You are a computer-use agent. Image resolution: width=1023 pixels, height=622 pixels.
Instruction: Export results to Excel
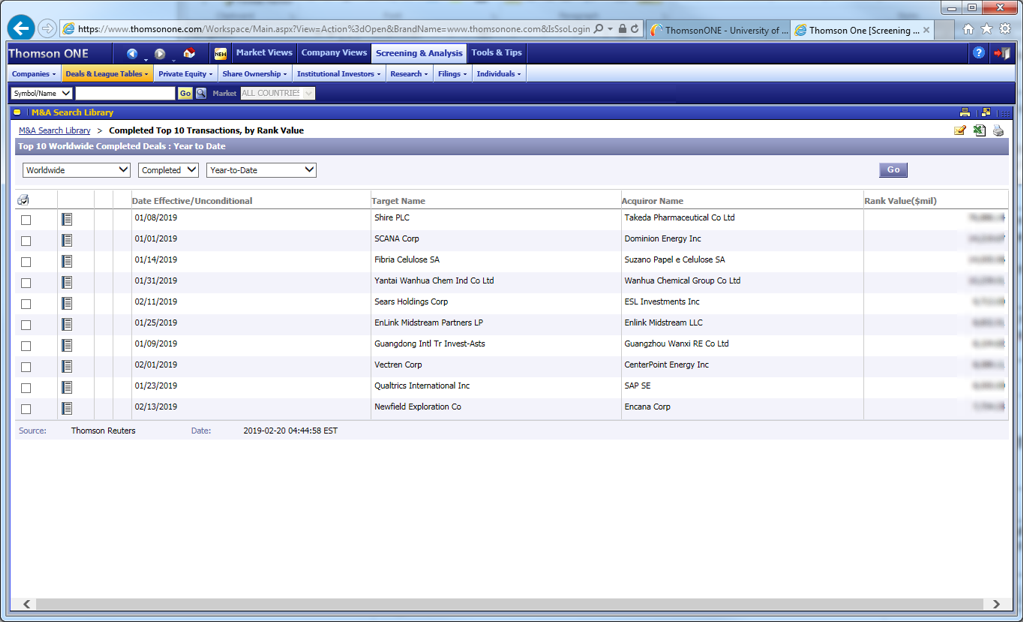979,131
